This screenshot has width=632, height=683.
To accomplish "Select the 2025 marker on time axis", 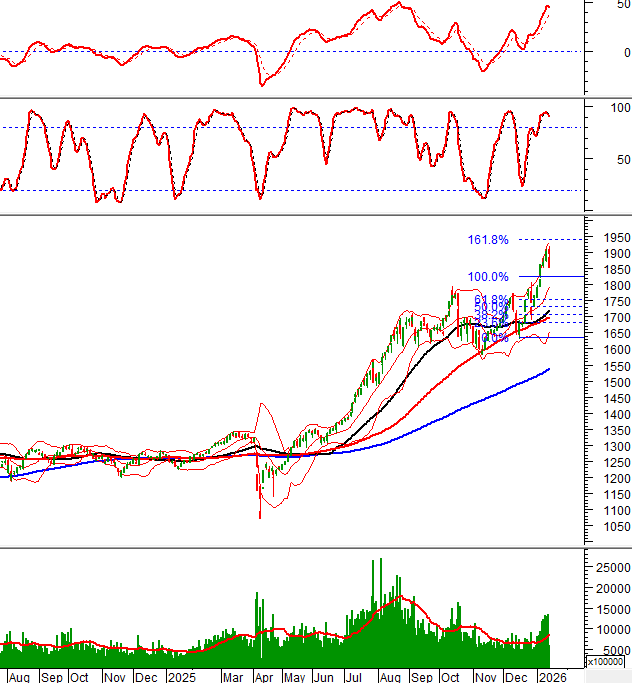I will coord(182,676).
